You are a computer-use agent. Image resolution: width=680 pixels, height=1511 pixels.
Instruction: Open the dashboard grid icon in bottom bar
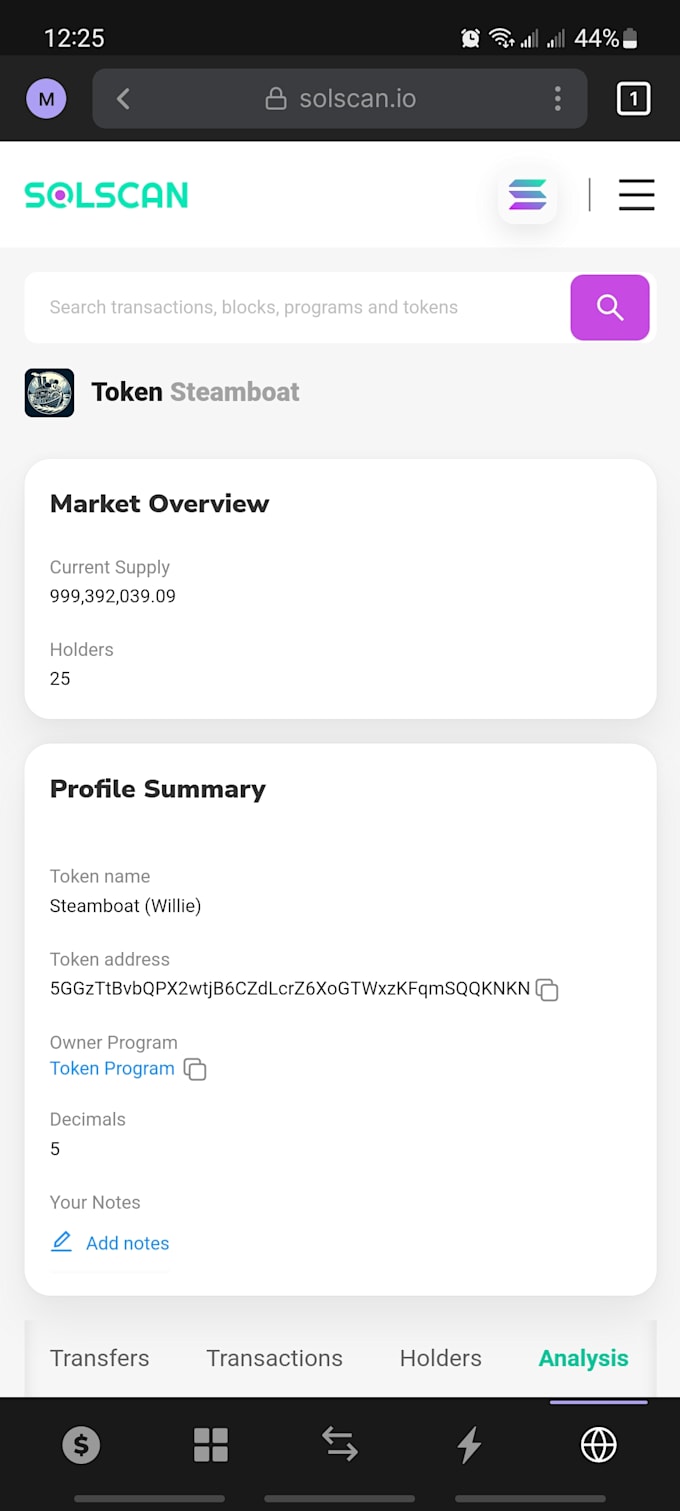(x=210, y=1444)
